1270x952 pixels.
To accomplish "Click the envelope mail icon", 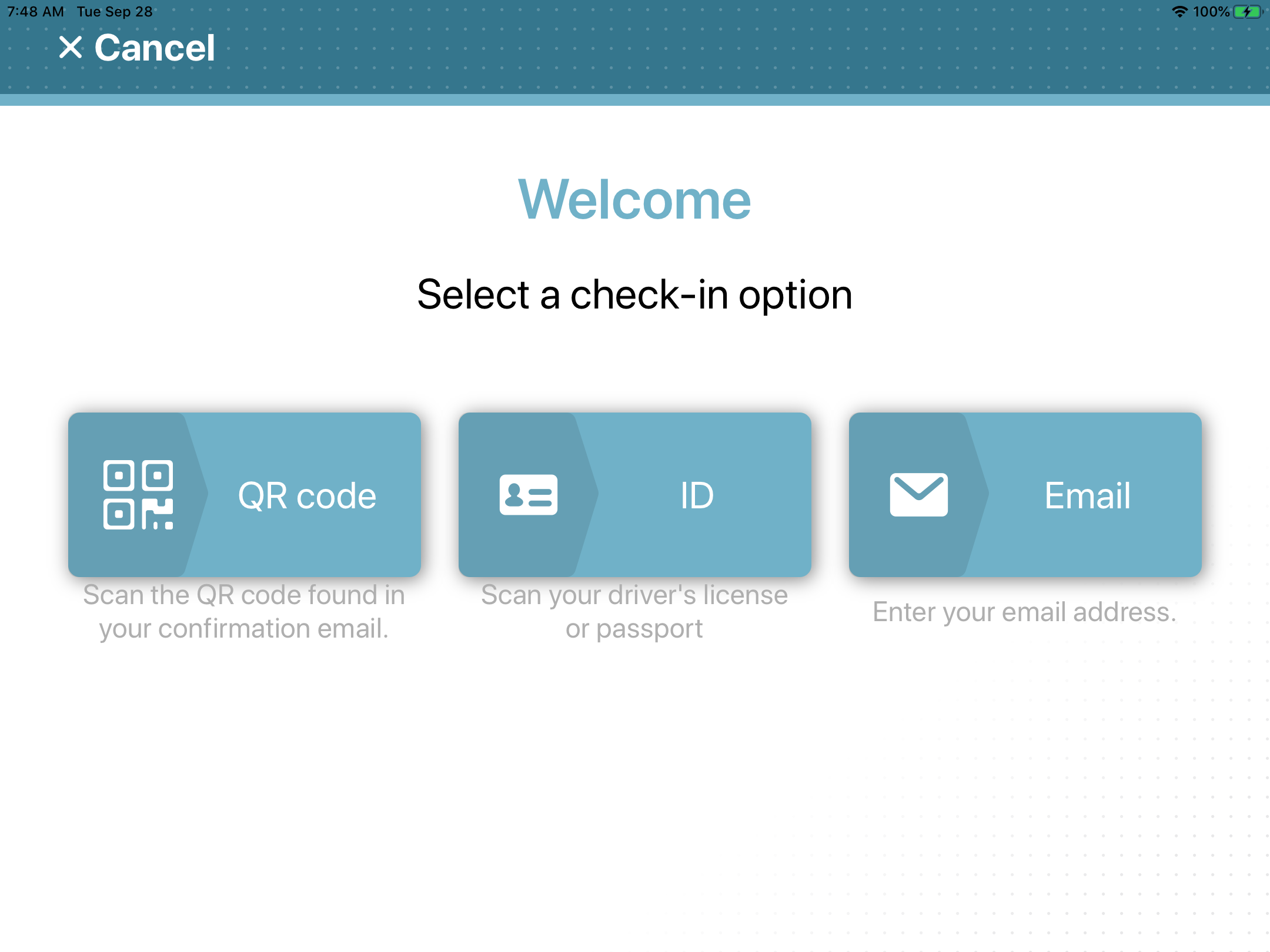I will 915,494.
